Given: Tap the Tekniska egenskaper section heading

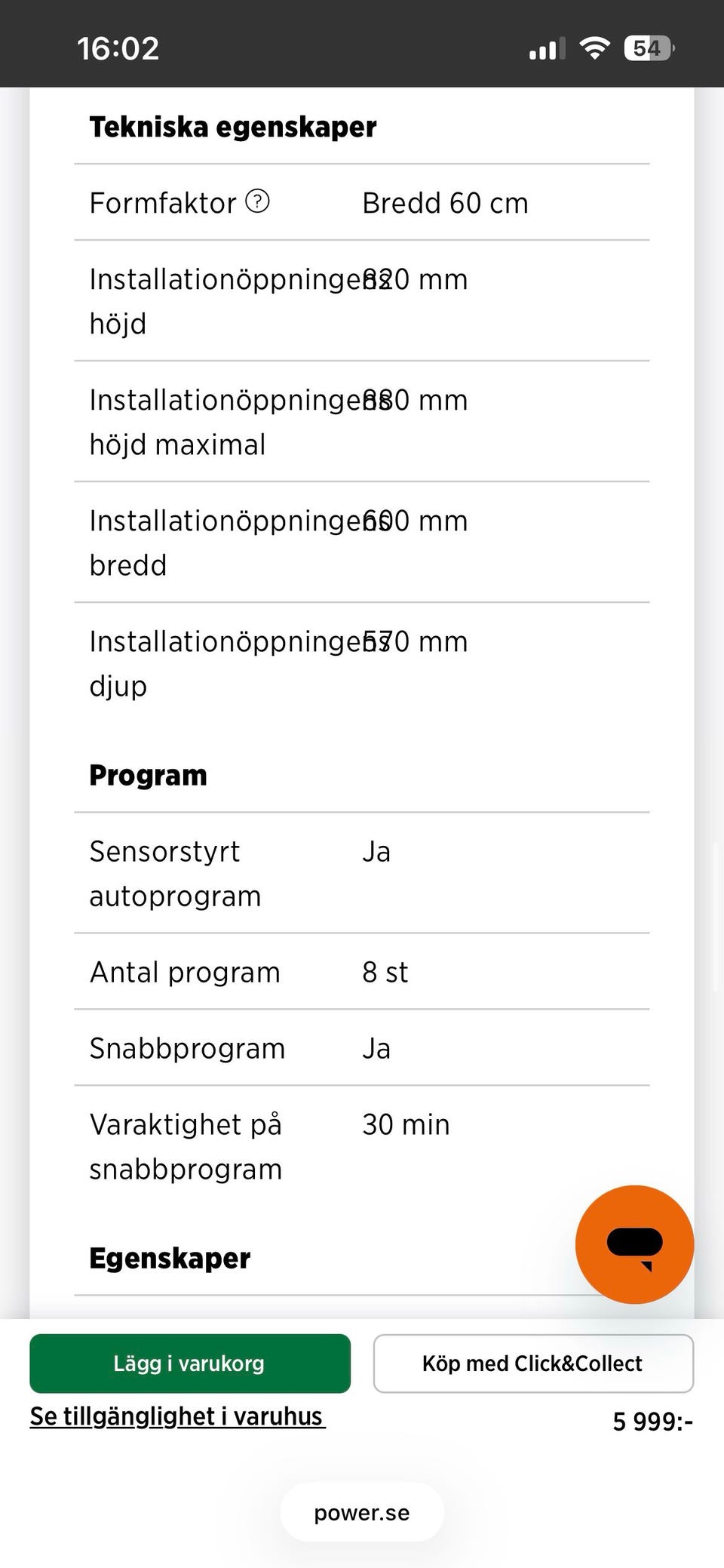Looking at the screenshot, I should click(233, 127).
